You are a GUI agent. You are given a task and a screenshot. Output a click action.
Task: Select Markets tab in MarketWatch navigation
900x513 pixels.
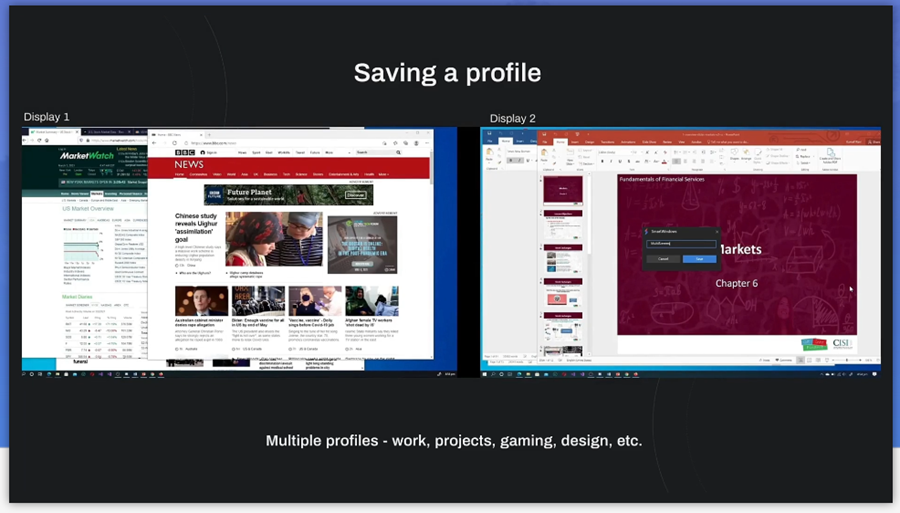pyautogui.click(x=96, y=194)
